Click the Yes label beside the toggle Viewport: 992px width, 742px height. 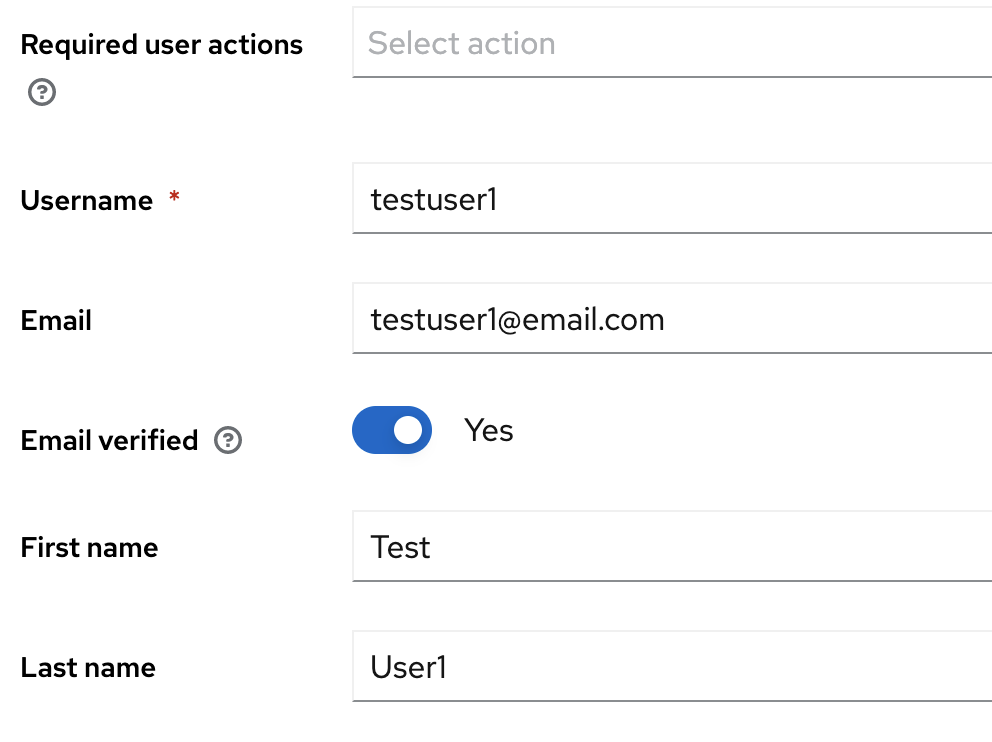tap(489, 430)
